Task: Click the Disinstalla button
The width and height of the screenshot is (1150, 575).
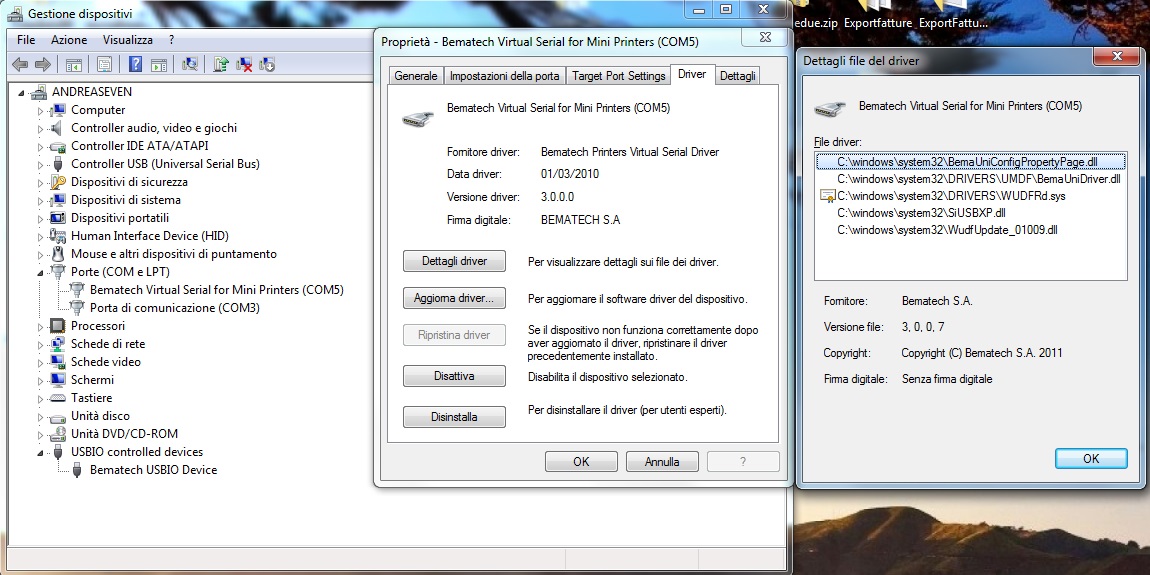Action: [x=454, y=417]
